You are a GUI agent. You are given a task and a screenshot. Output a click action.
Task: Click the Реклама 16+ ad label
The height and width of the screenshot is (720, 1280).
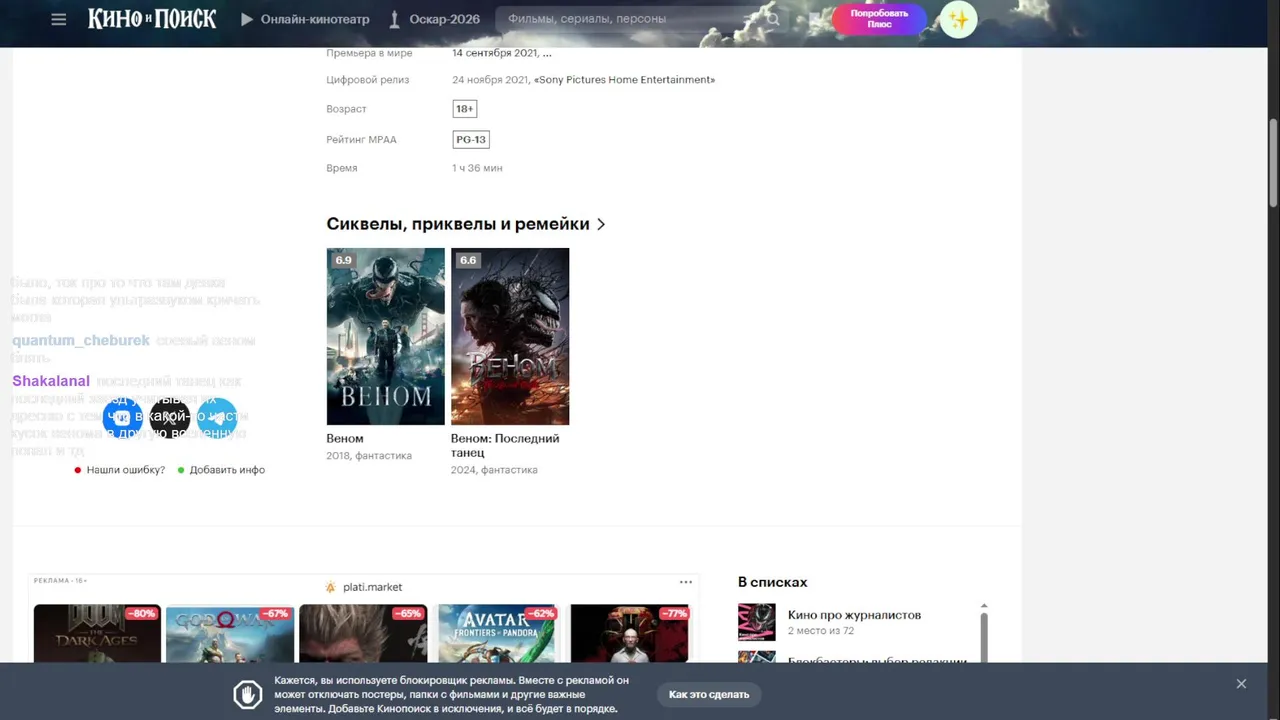pyautogui.click(x=60, y=580)
